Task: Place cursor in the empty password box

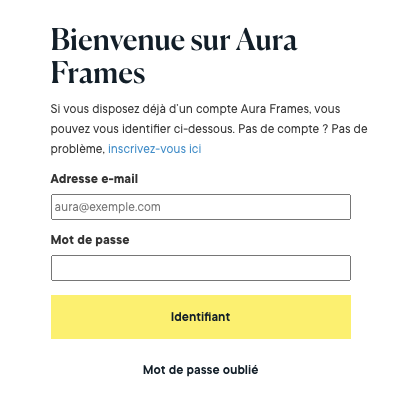Action: 201,268
